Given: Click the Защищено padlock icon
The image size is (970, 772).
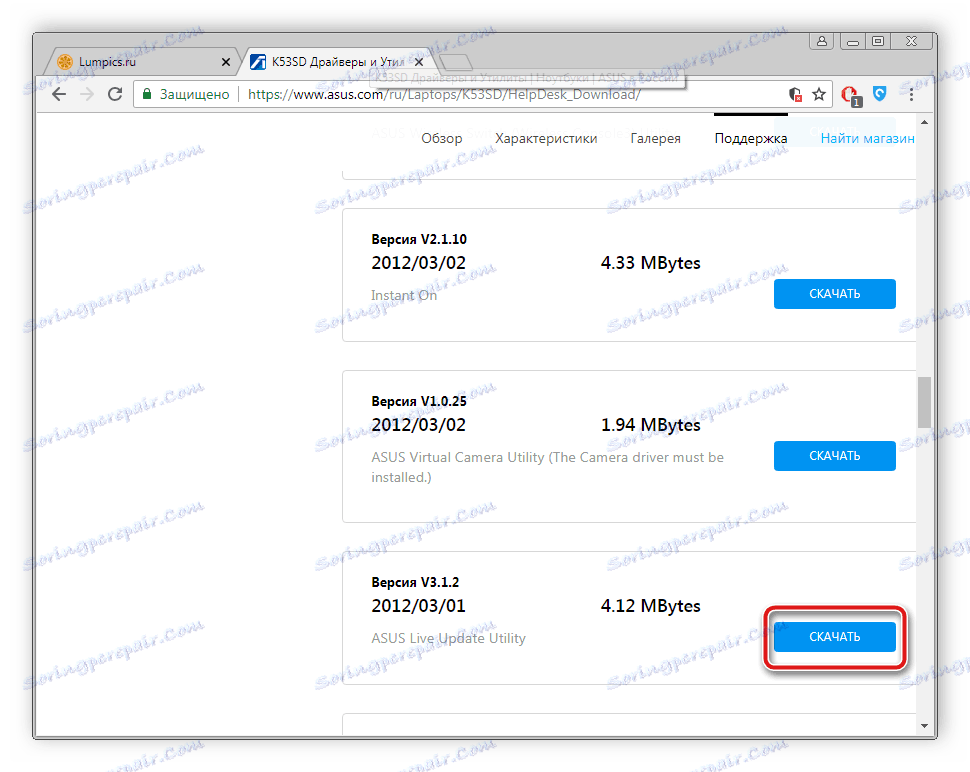Looking at the screenshot, I should click(146, 94).
